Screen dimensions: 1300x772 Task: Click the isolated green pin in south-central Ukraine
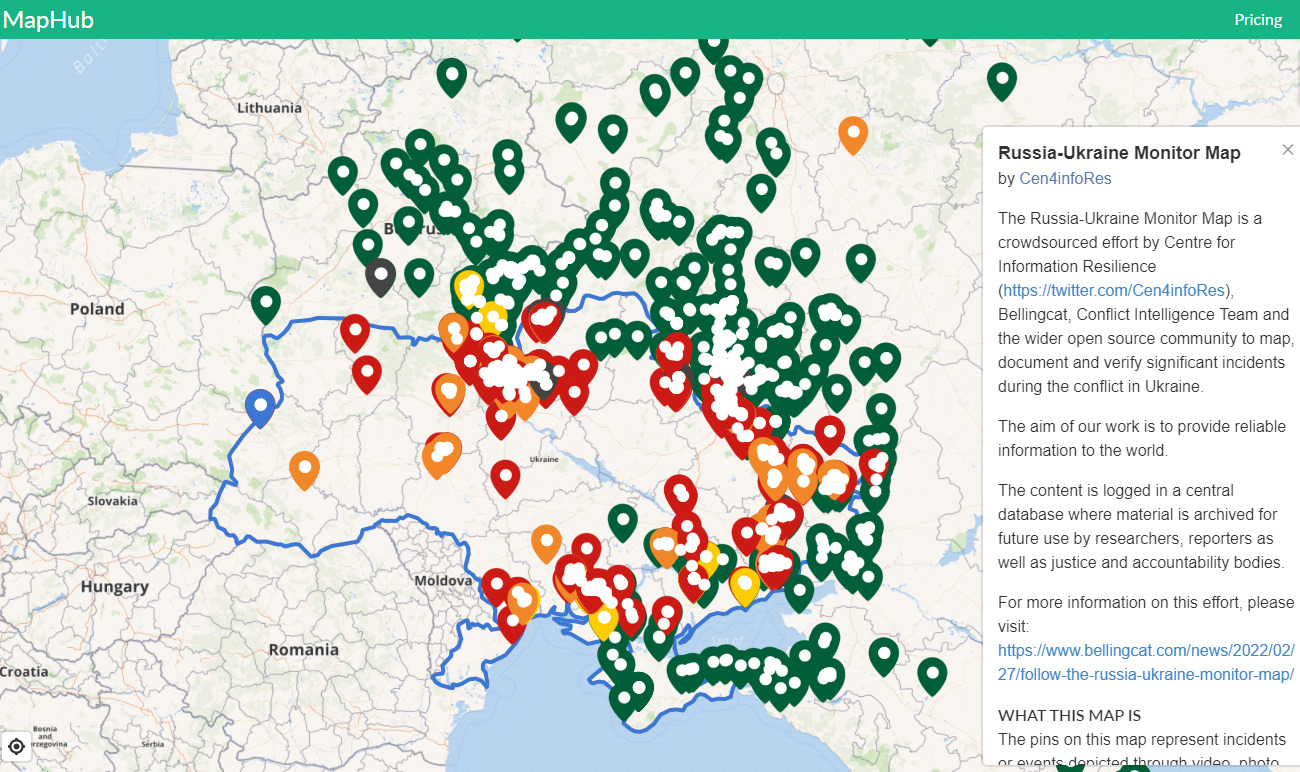623,523
